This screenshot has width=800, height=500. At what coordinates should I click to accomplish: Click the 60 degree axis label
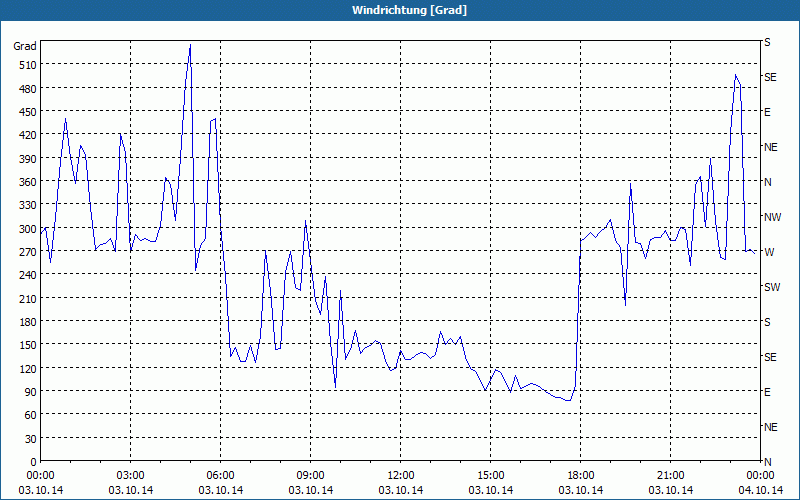(x=31, y=415)
